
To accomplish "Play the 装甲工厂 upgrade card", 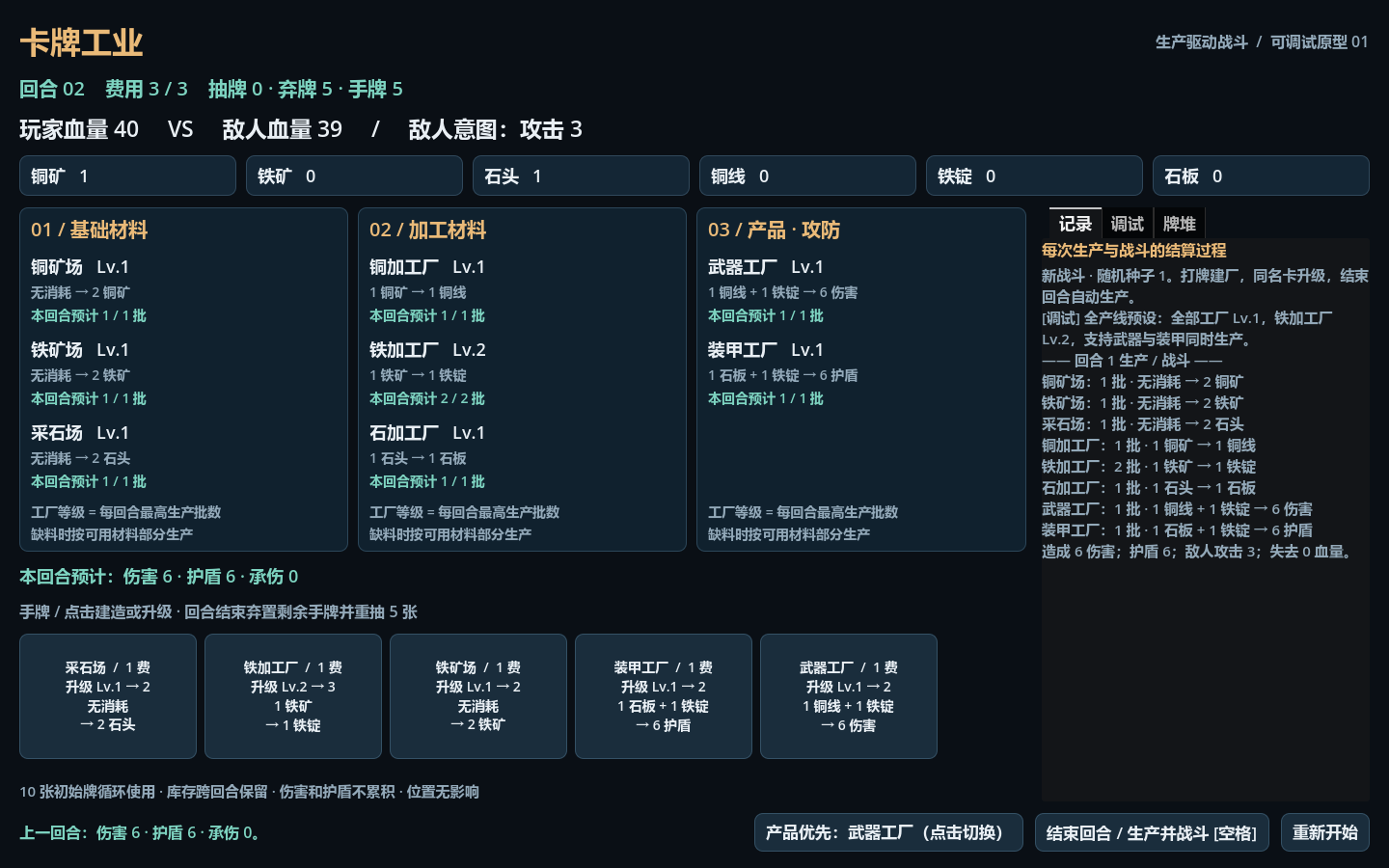I will pos(664,696).
